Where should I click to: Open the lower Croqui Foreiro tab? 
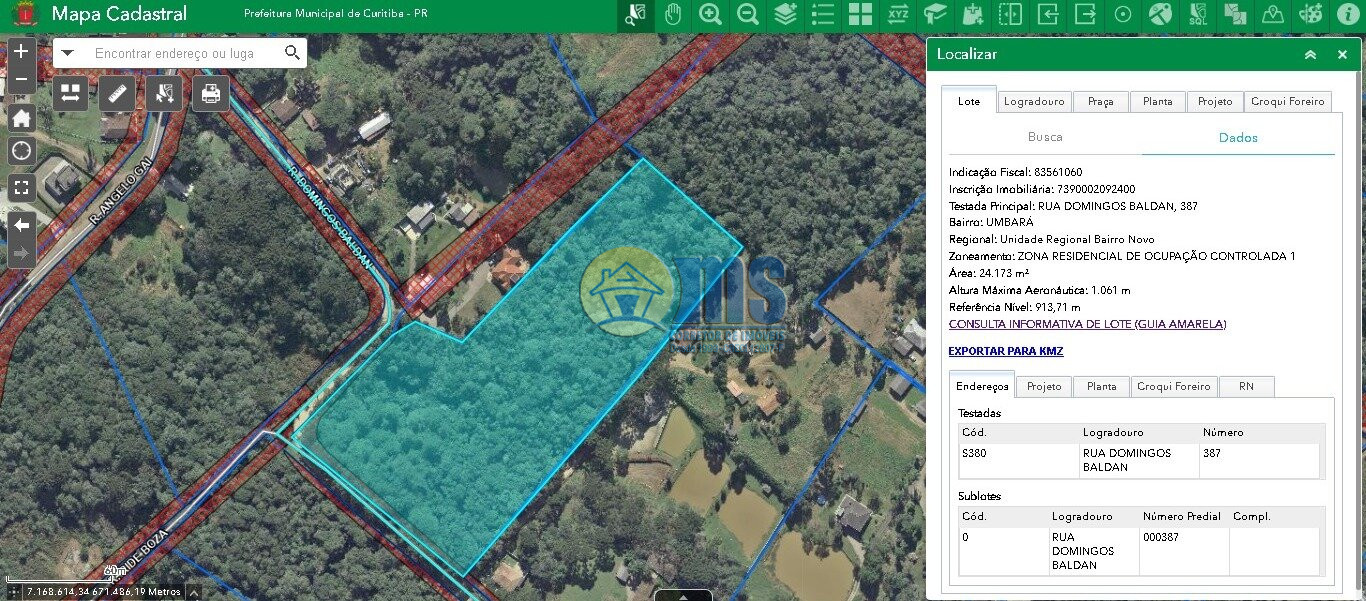tap(1174, 387)
